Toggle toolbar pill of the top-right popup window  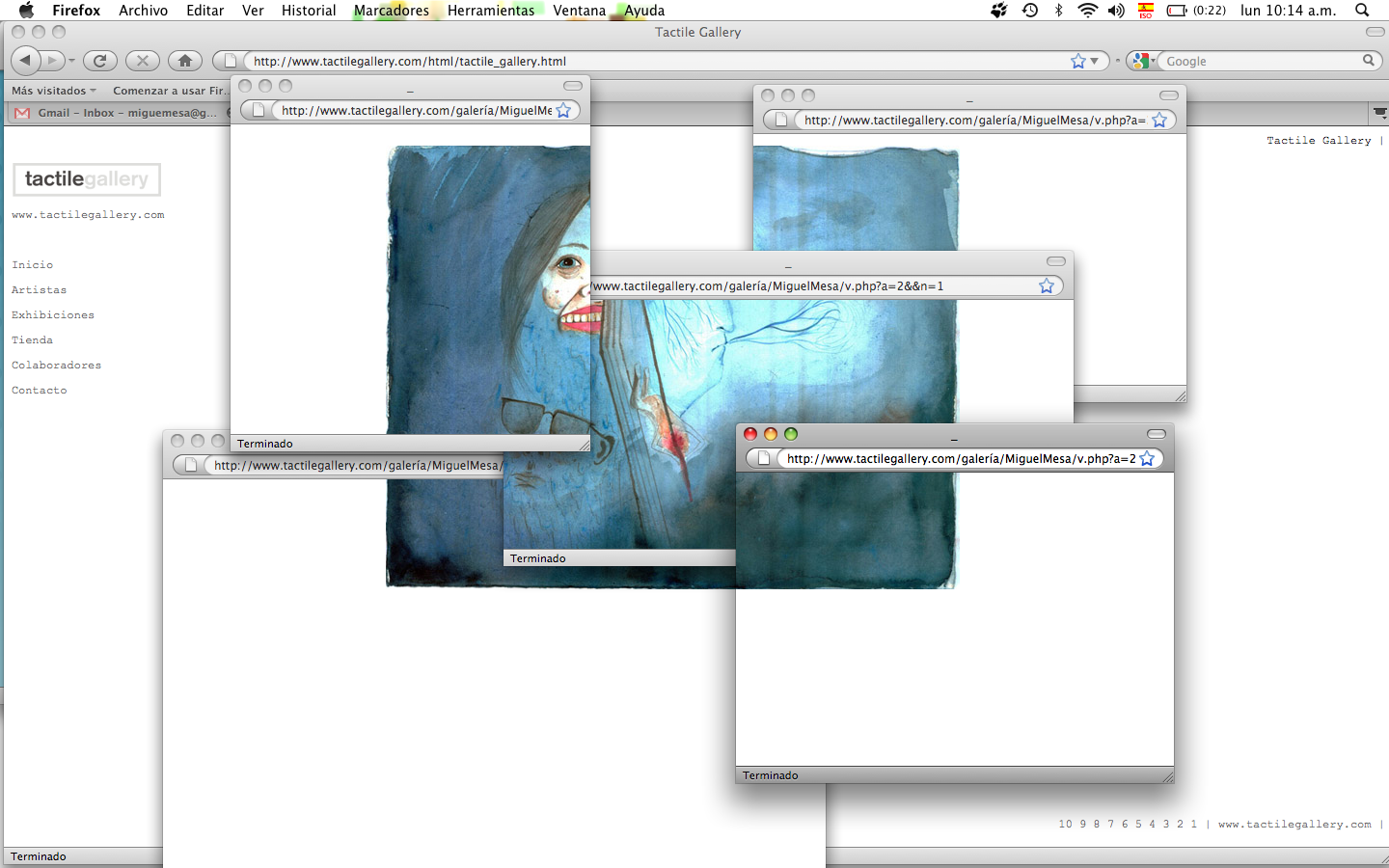(1168, 95)
